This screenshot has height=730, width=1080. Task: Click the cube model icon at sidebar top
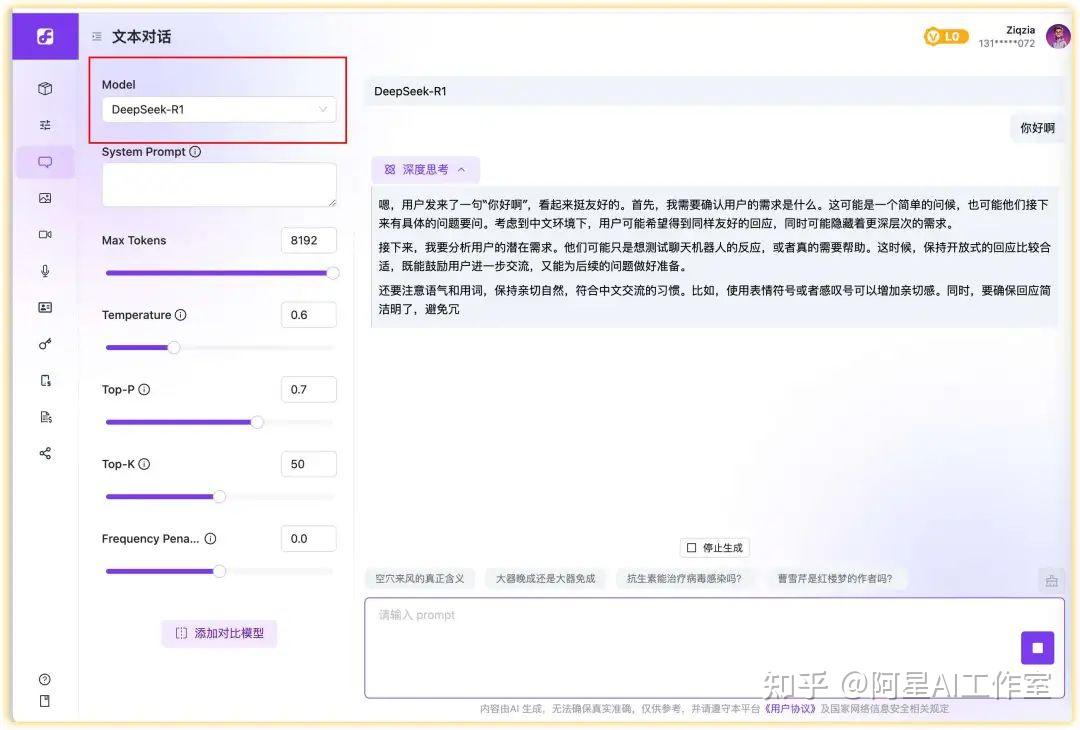point(45,88)
